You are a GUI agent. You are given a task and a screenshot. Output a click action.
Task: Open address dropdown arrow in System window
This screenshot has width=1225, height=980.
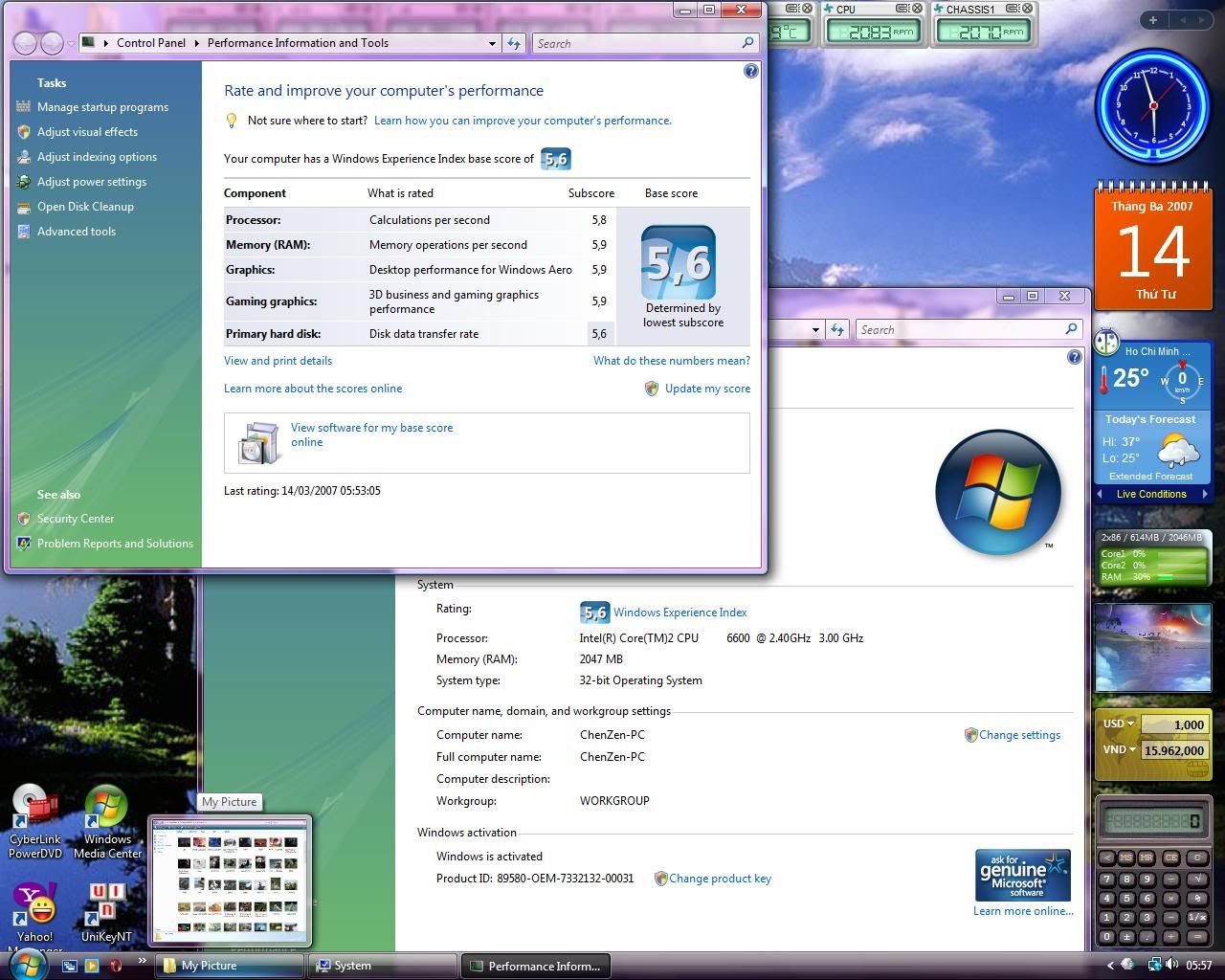click(x=815, y=329)
